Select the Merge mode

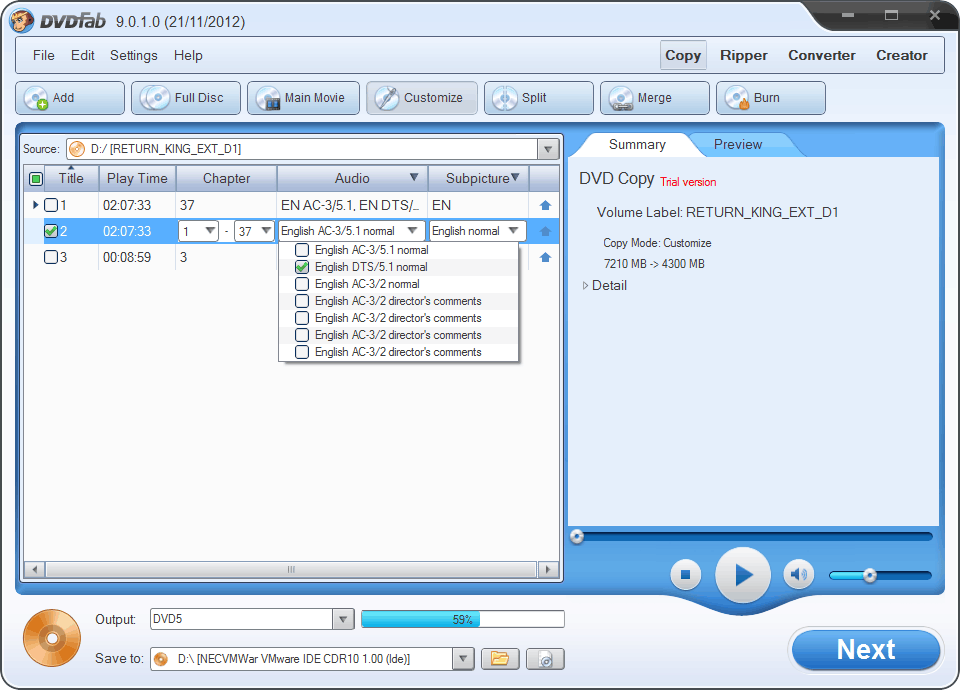[654, 98]
